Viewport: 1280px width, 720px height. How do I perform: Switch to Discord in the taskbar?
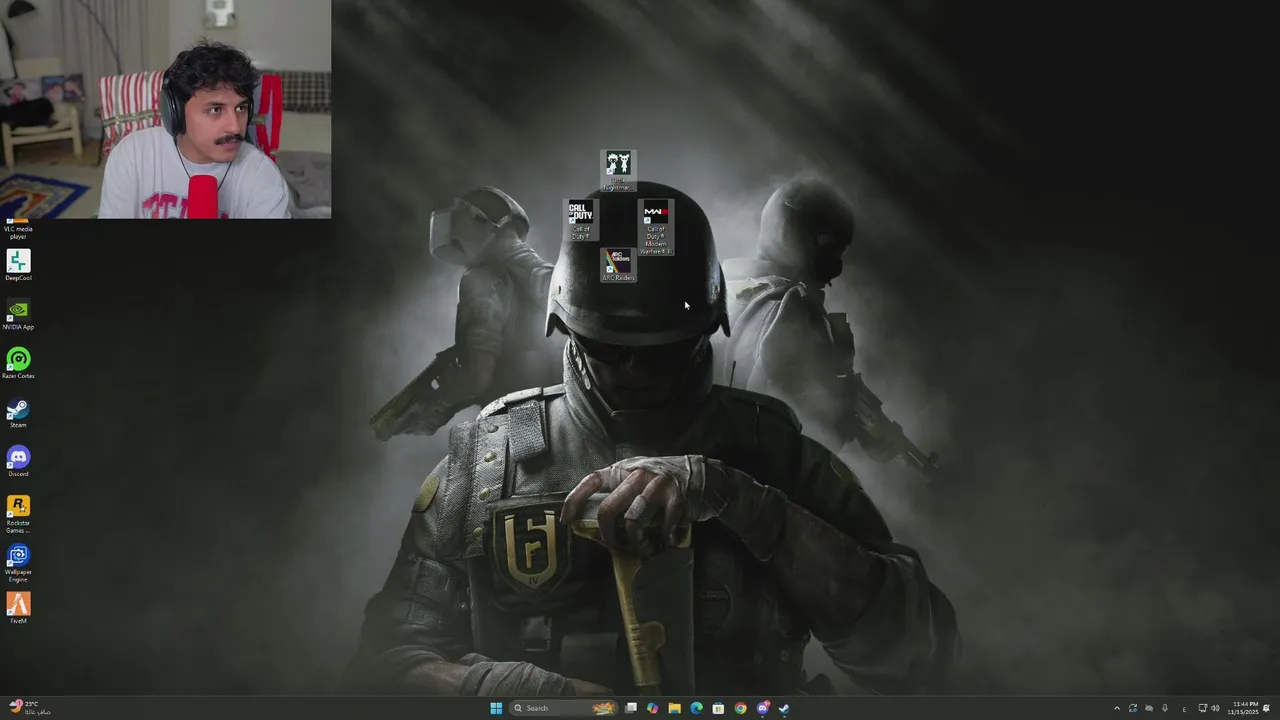click(762, 708)
